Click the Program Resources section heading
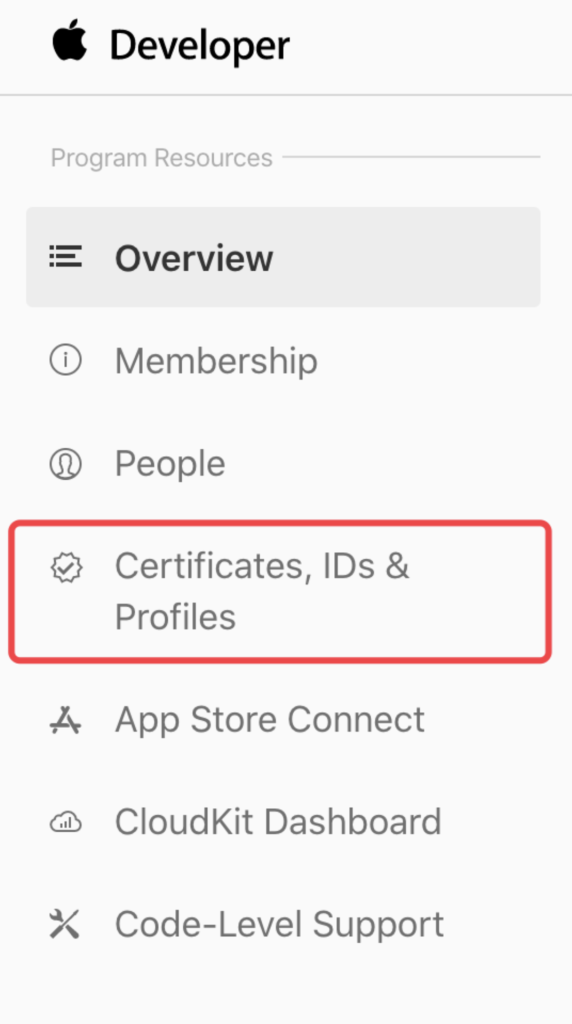This screenshot has height=1024, width=572. 161,157
